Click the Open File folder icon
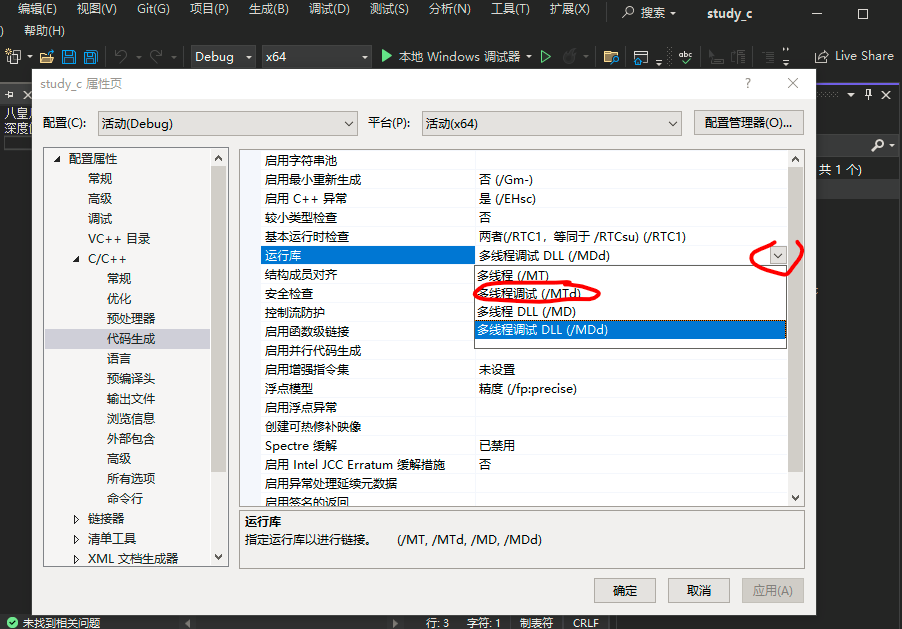Image resolution: width=902 pixels, height=629 pixels. (x=46, y=57)
